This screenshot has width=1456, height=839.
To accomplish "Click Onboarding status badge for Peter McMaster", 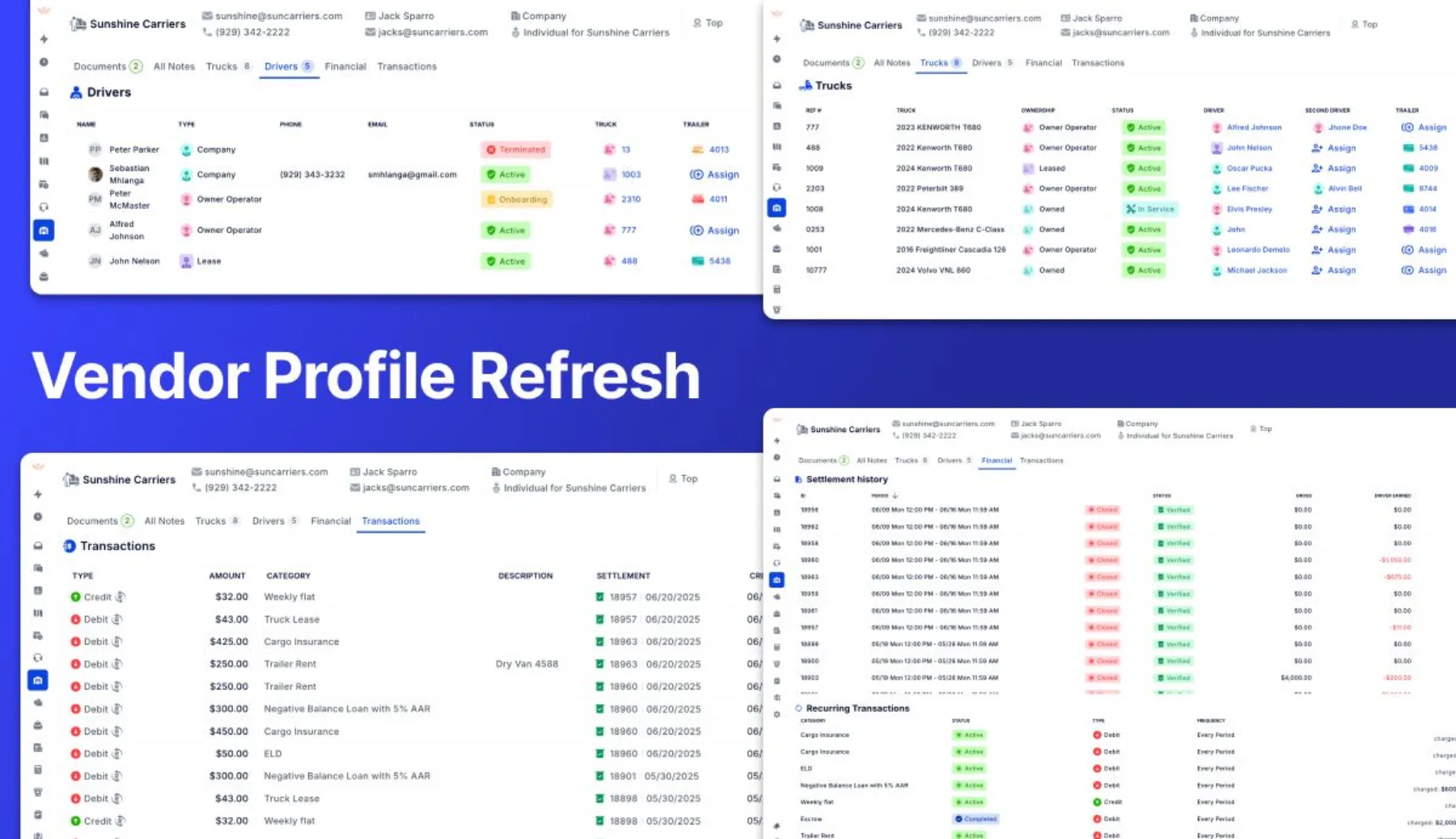I will (x=517, y=200).
